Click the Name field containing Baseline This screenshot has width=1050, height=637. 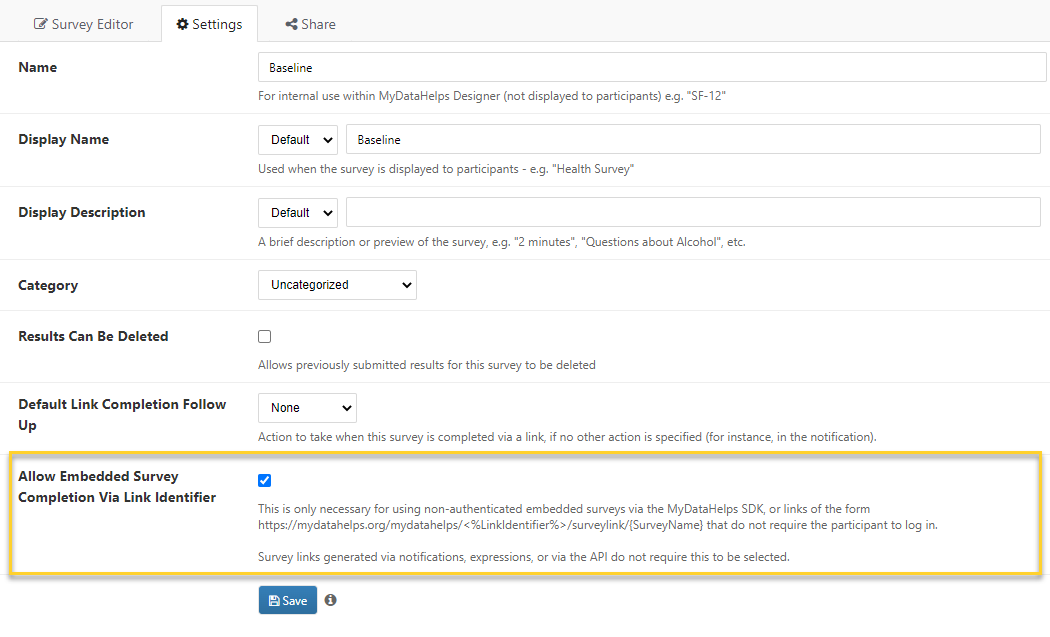pos(652,68)
